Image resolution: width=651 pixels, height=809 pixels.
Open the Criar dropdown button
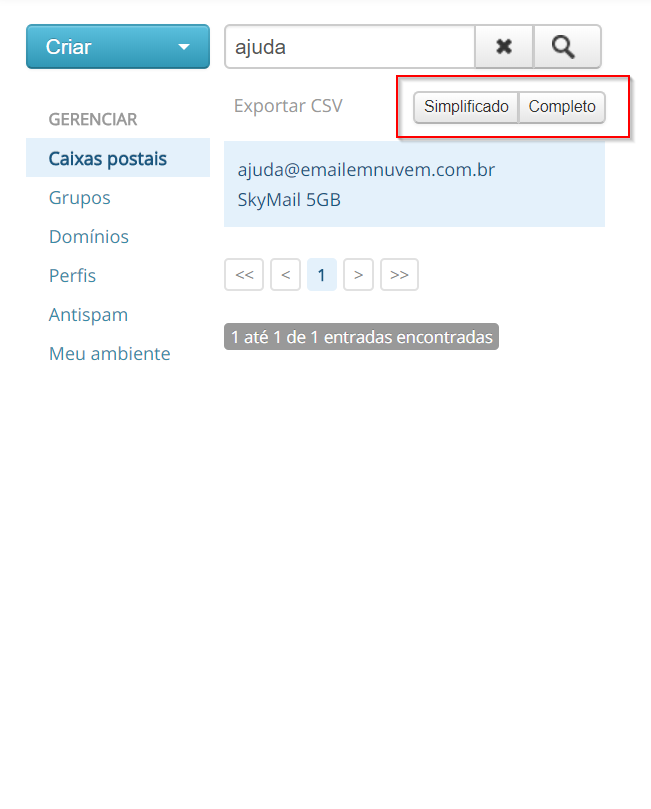click(117, 47)
